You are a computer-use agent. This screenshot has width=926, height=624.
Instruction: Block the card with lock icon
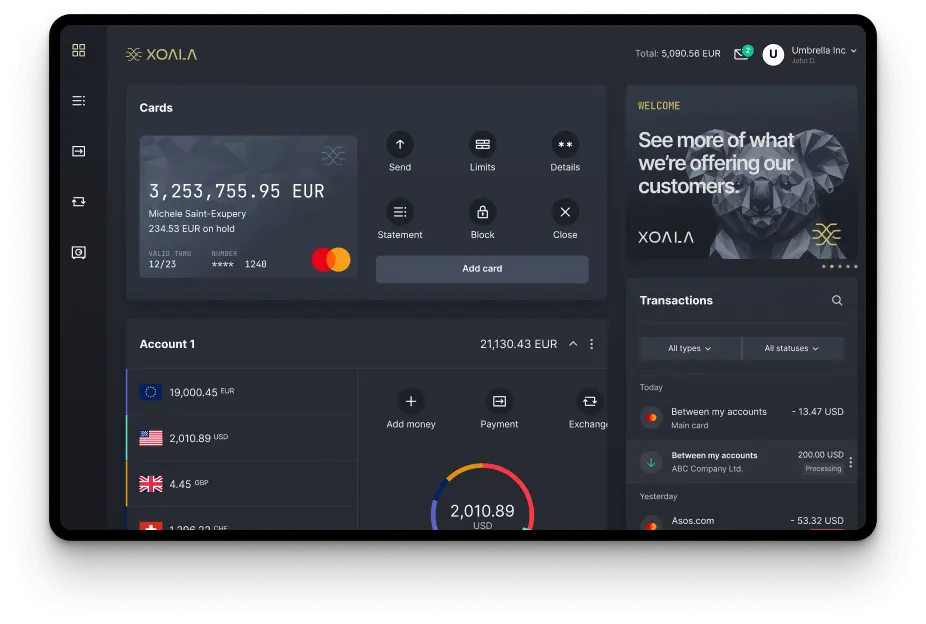(482, 212)
